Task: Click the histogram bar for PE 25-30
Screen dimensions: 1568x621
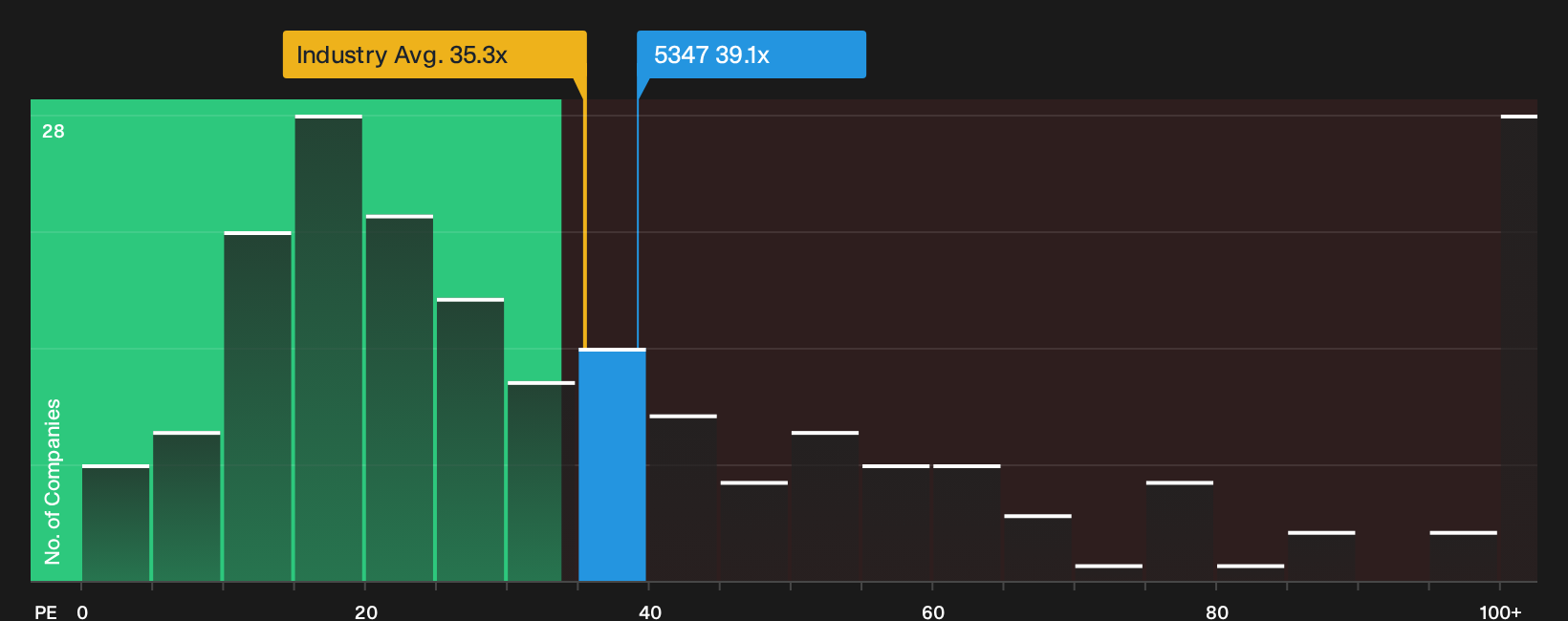Action: click(470, 439)
